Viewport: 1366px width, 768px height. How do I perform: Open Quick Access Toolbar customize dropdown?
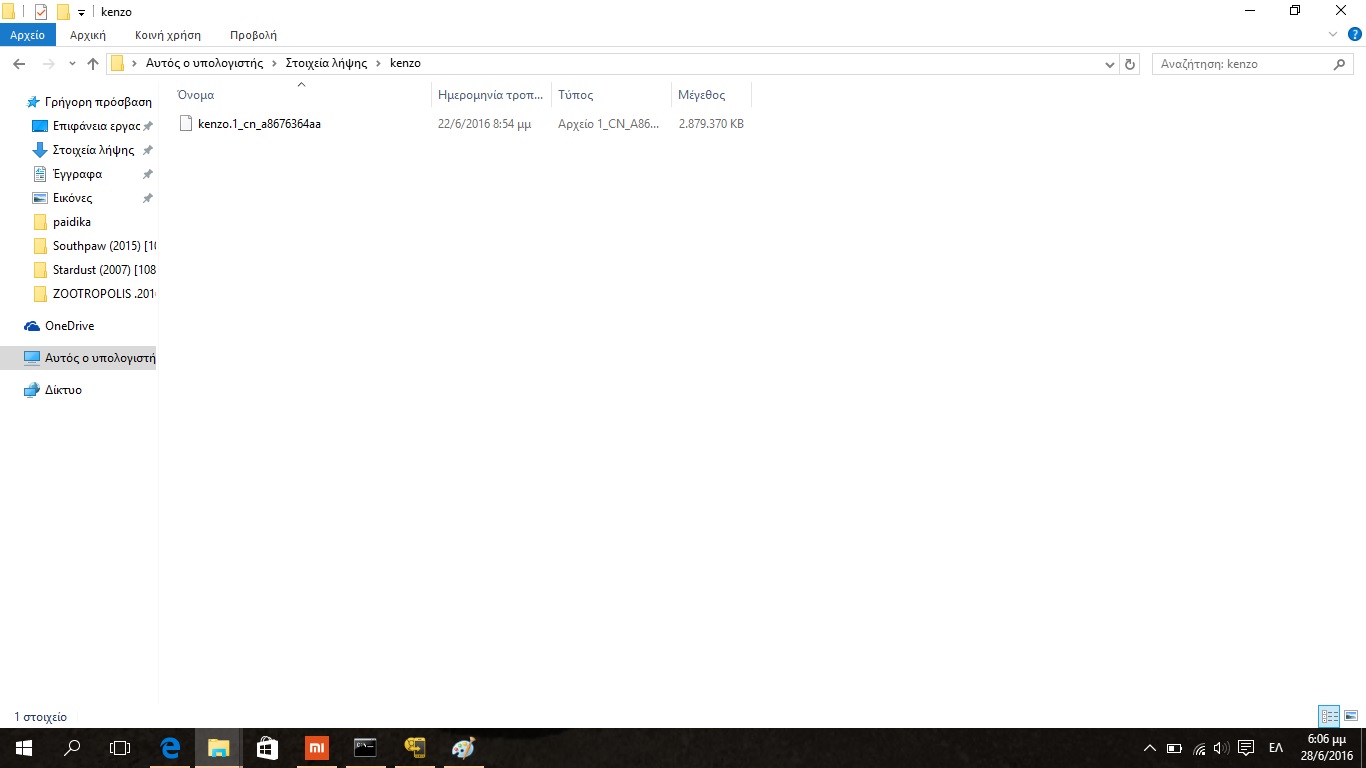coord(81,12)
